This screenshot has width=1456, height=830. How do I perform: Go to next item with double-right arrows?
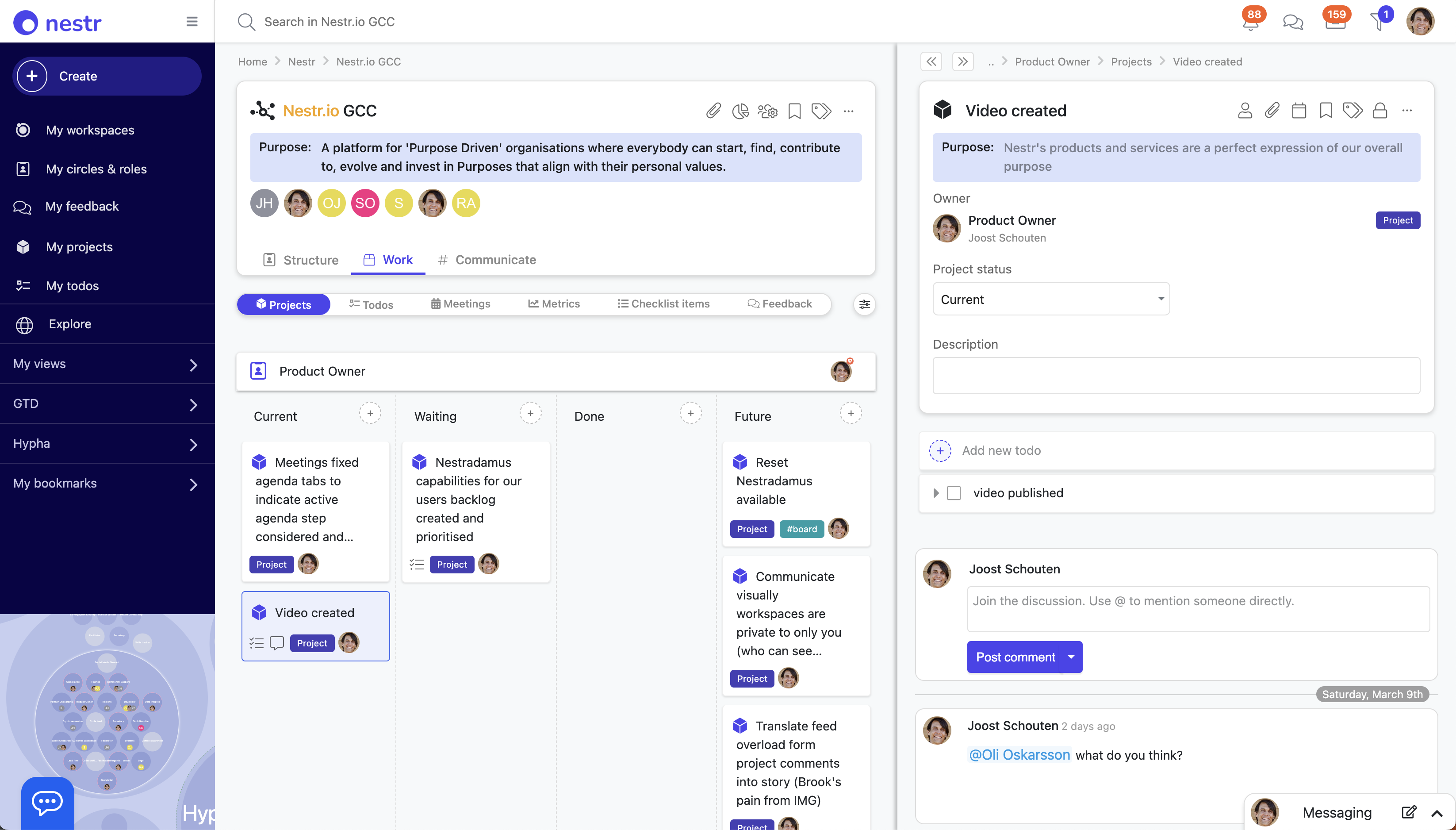pyautogui.click(x=962, y=61)
